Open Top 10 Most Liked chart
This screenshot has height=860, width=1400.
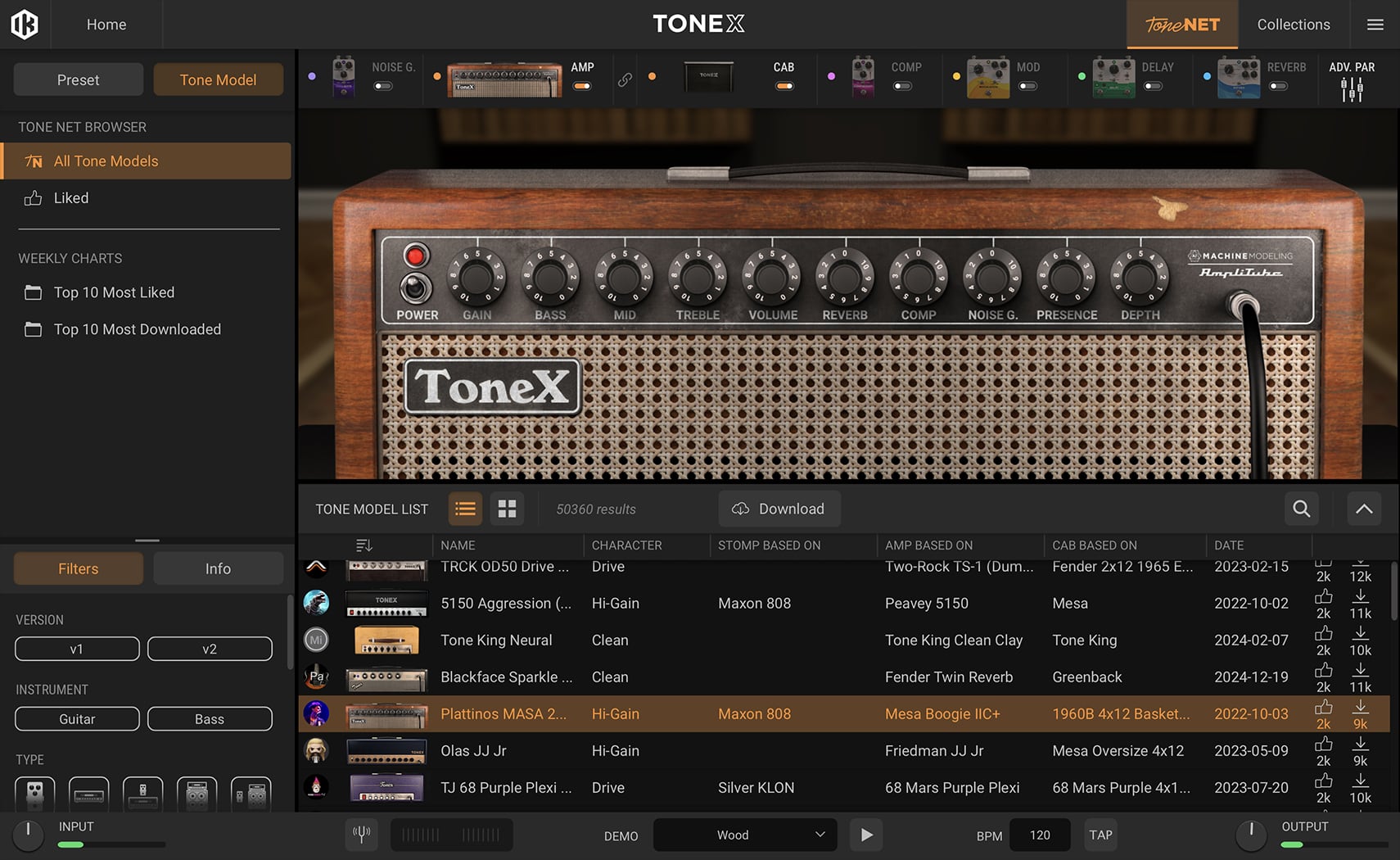point(114,292)
